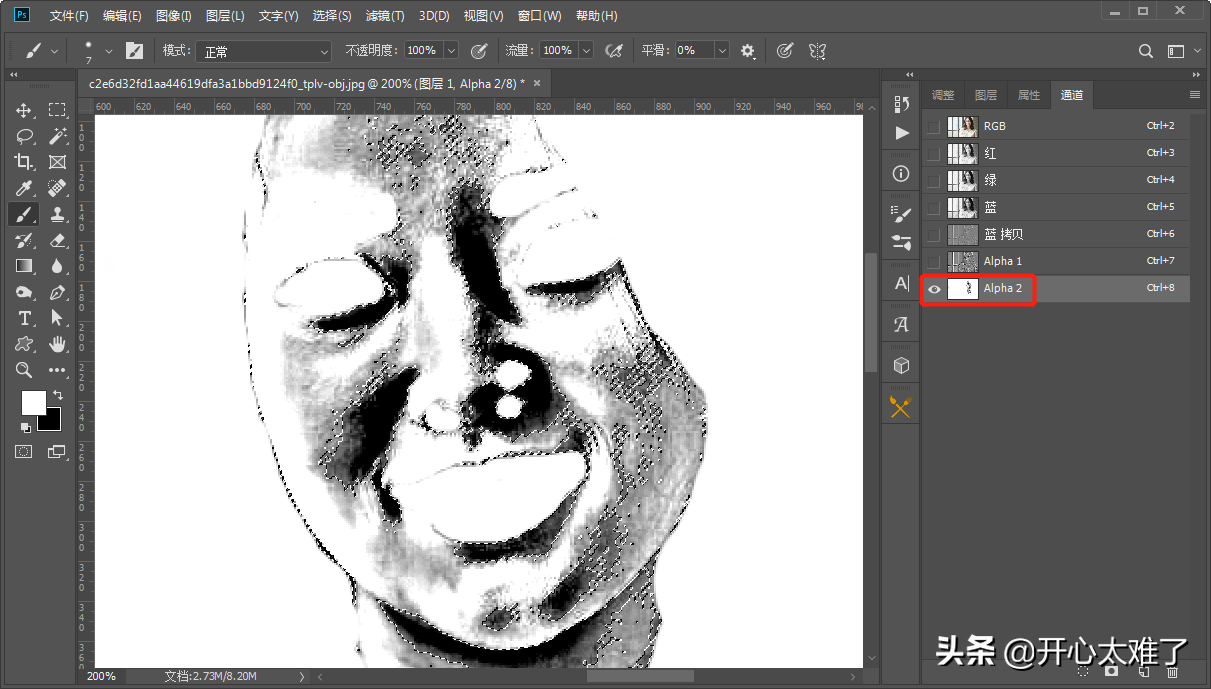The width and height of the screenshot is (1211, 689).
Task: Click the foreground white color swatch
Action: (x=32, y=401)
